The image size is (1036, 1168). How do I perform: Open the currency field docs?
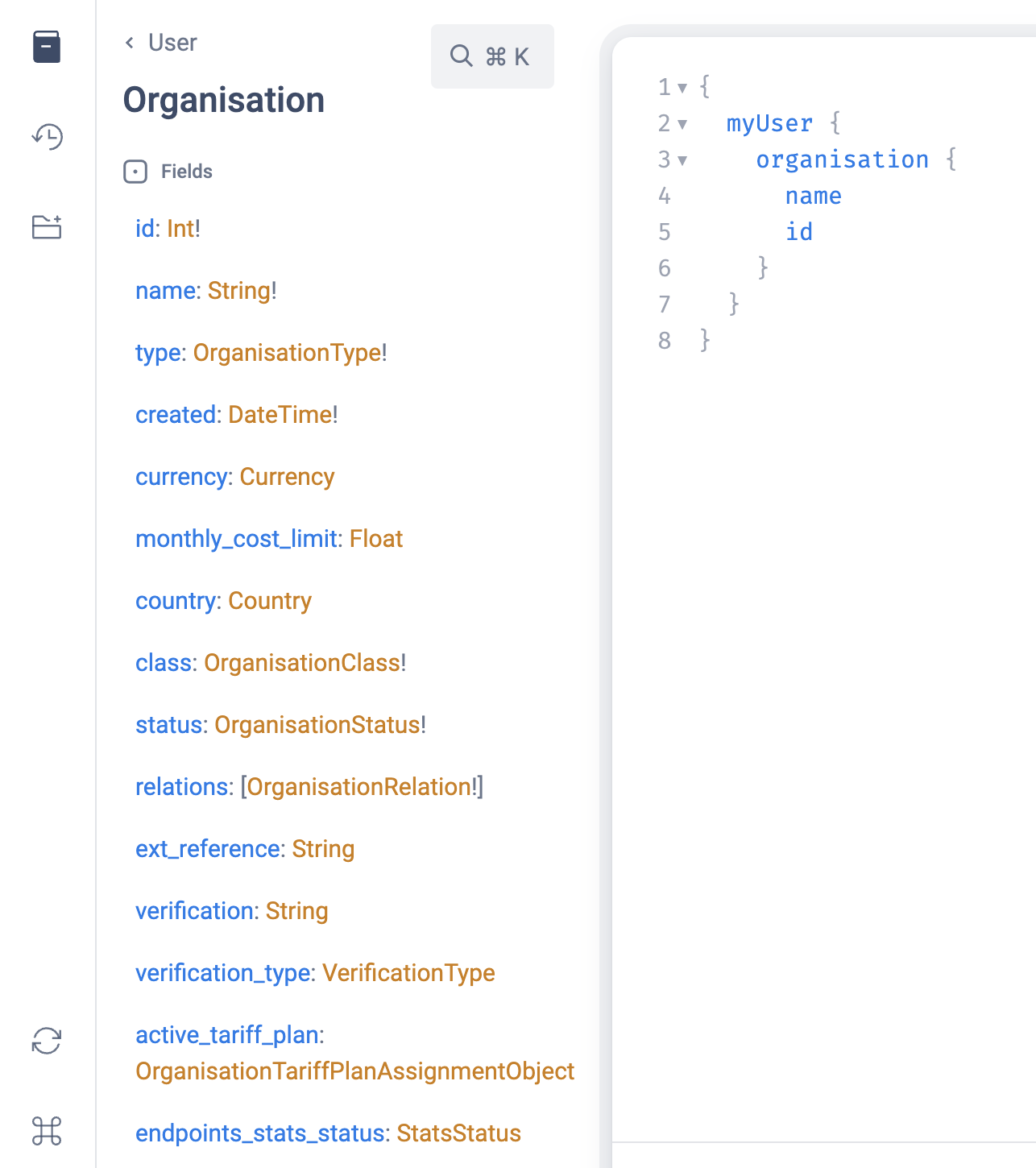pyautogui.click(x=182, y=477)
